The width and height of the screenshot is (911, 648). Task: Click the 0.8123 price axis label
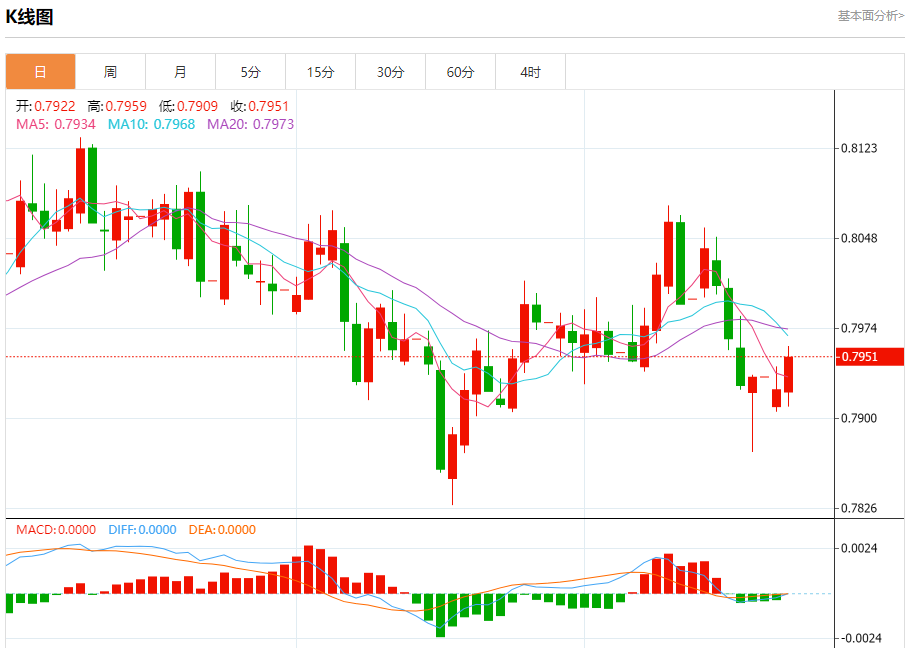859,149
